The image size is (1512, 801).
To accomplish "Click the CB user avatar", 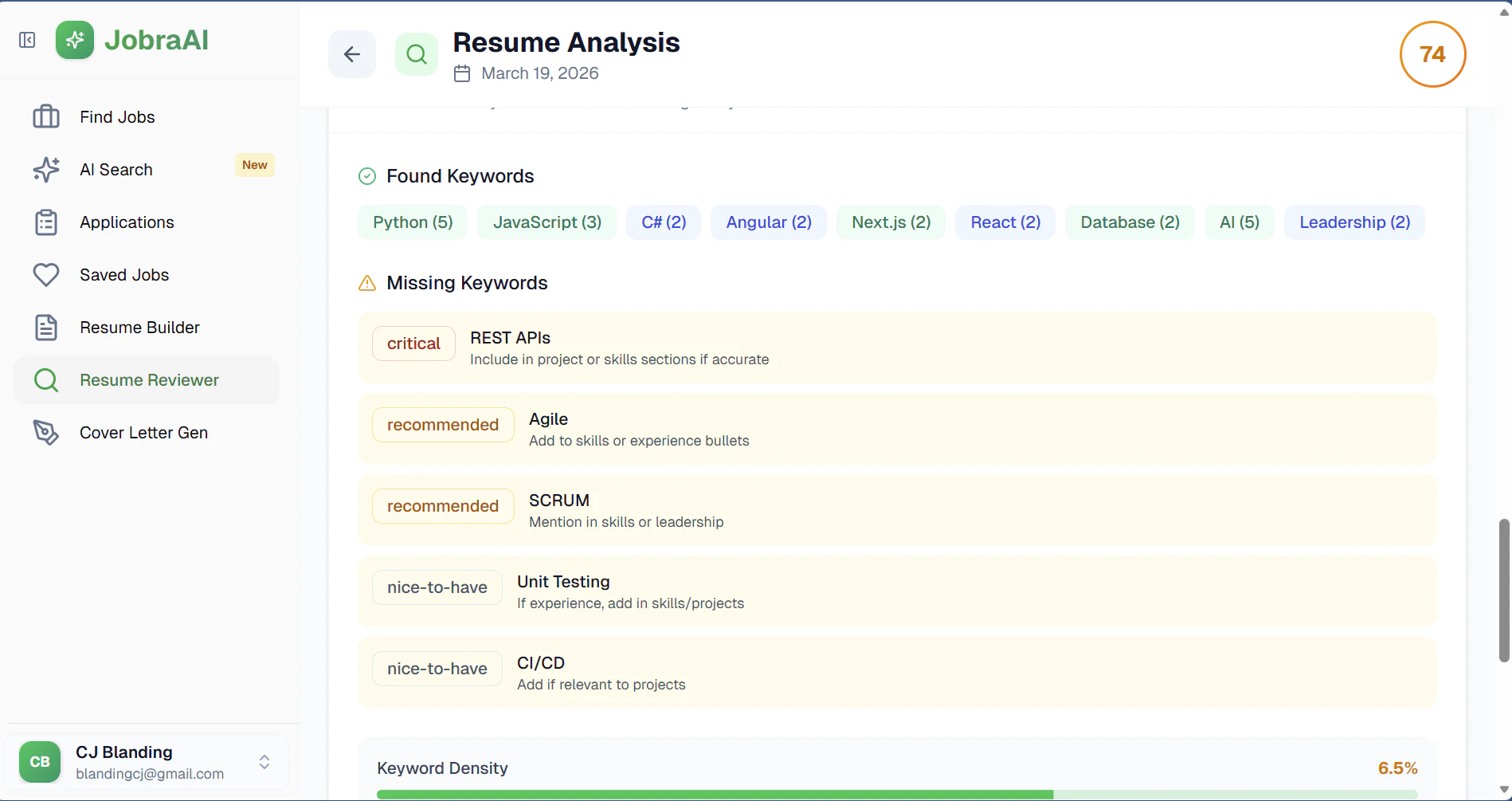I will pyautogui.click(x=40, y=762).
